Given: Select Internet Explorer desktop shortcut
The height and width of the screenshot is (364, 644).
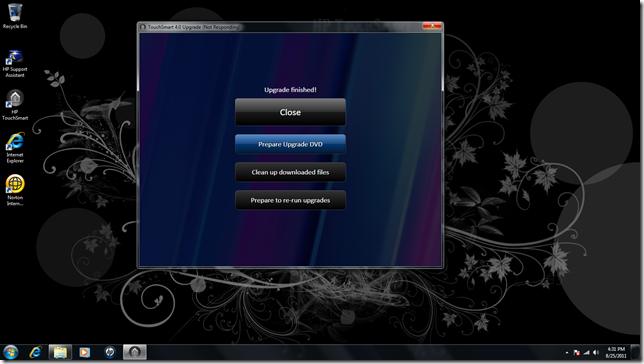Looking at the screenshot, I should coord(15,148).
